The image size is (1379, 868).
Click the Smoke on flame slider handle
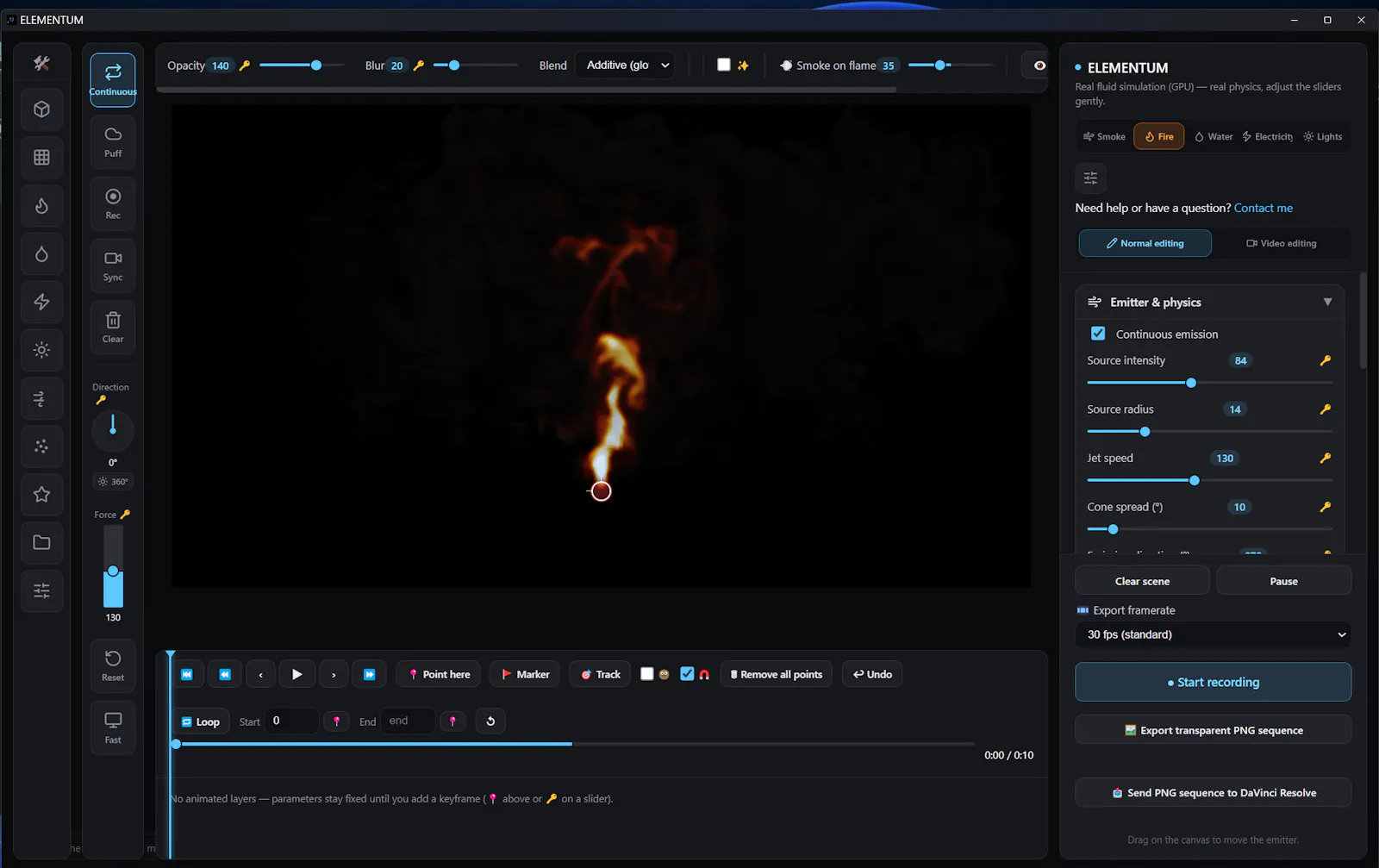point(940,66)
